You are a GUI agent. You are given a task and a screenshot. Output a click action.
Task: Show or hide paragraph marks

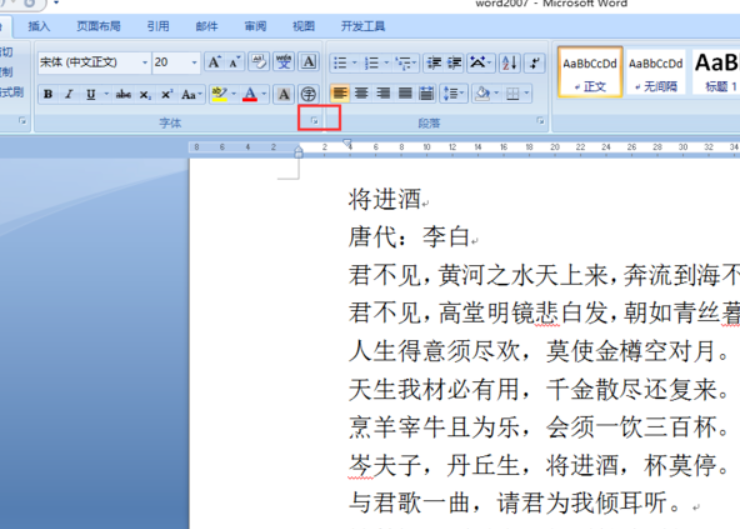click(535, 63)
